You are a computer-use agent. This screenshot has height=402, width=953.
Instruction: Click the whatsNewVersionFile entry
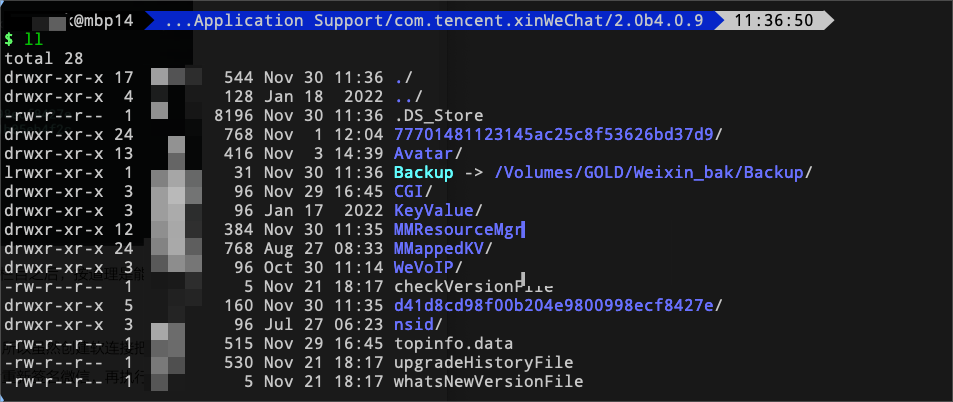(x=489, y=381)
